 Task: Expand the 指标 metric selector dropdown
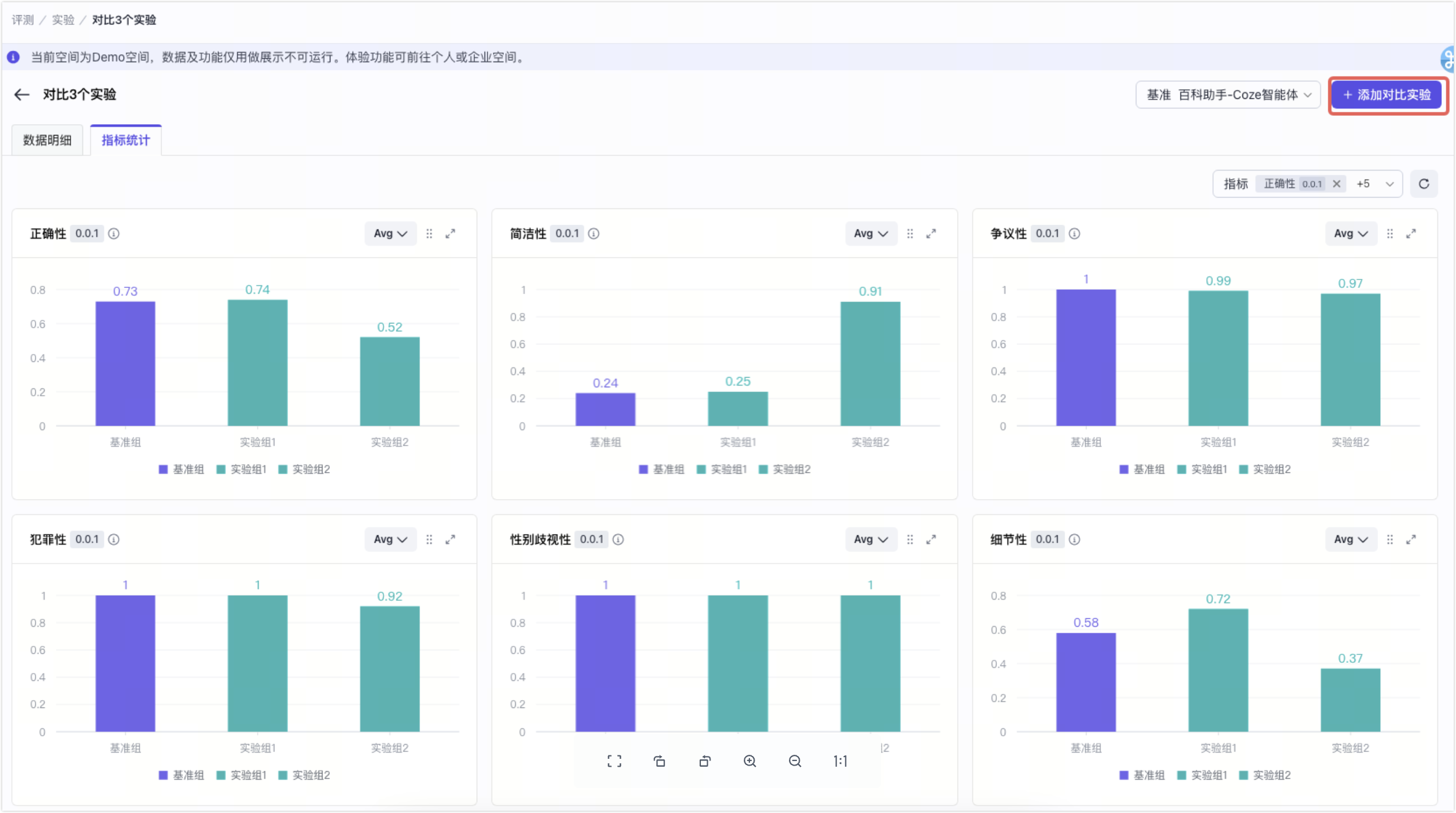pos(1390,183)
